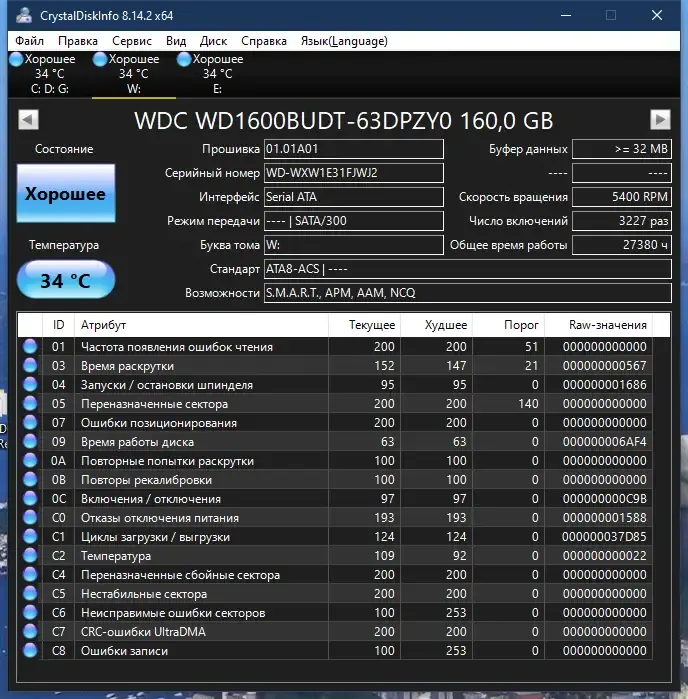Click status orb of attribute C0 row

pyautogui.click(x=30, y=518)
